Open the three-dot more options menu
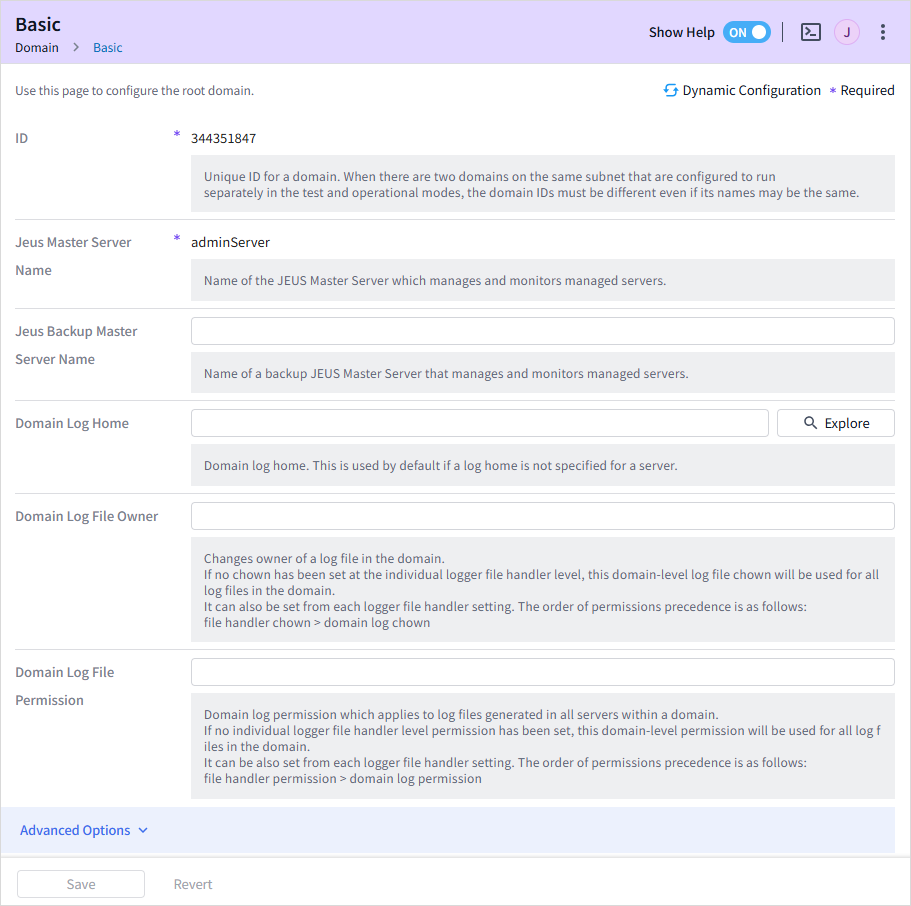 coord(882,32)
